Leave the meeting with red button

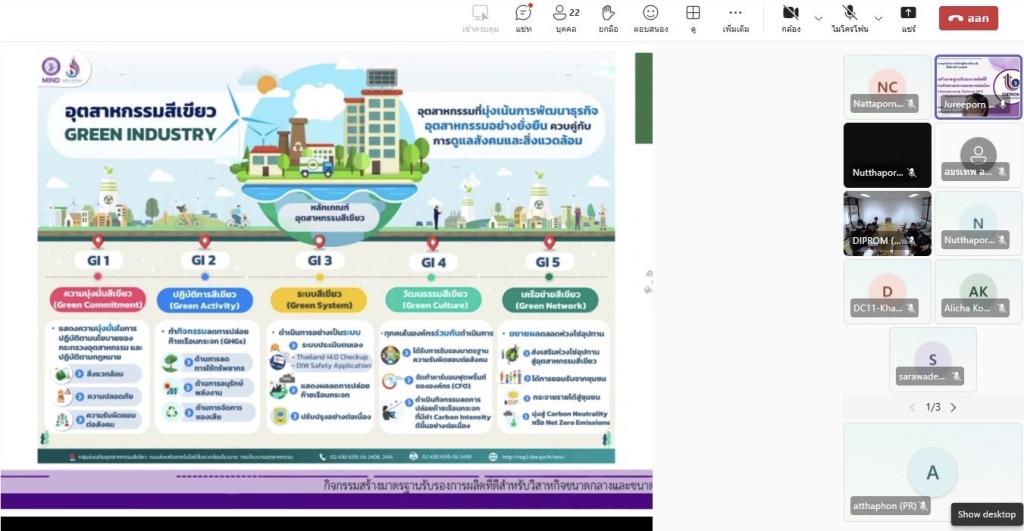(x=967, y=18)
